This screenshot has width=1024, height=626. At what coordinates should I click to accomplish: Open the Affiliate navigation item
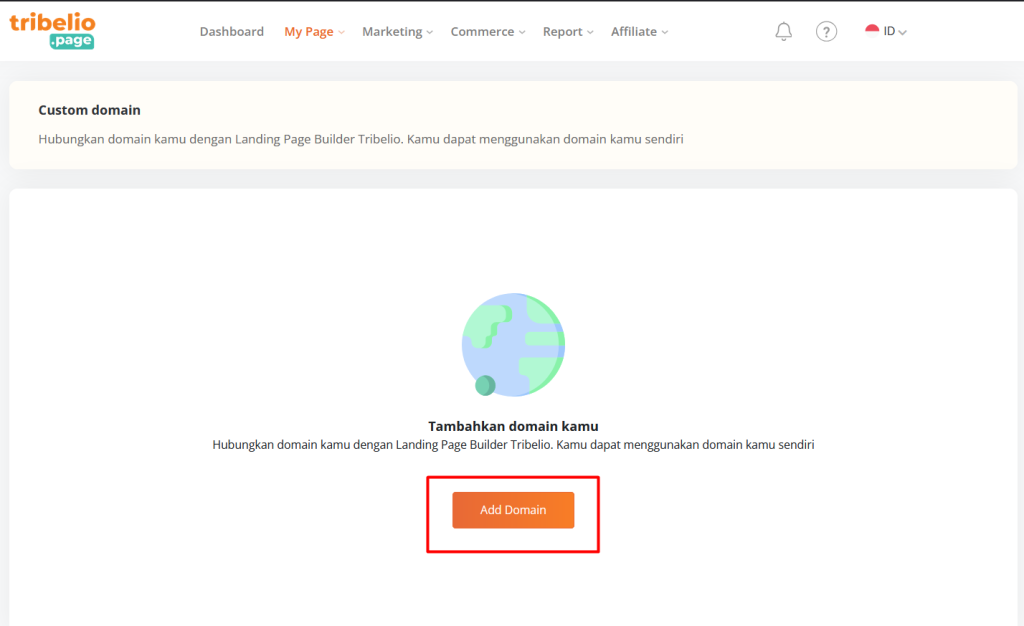(x=633, y=31)
